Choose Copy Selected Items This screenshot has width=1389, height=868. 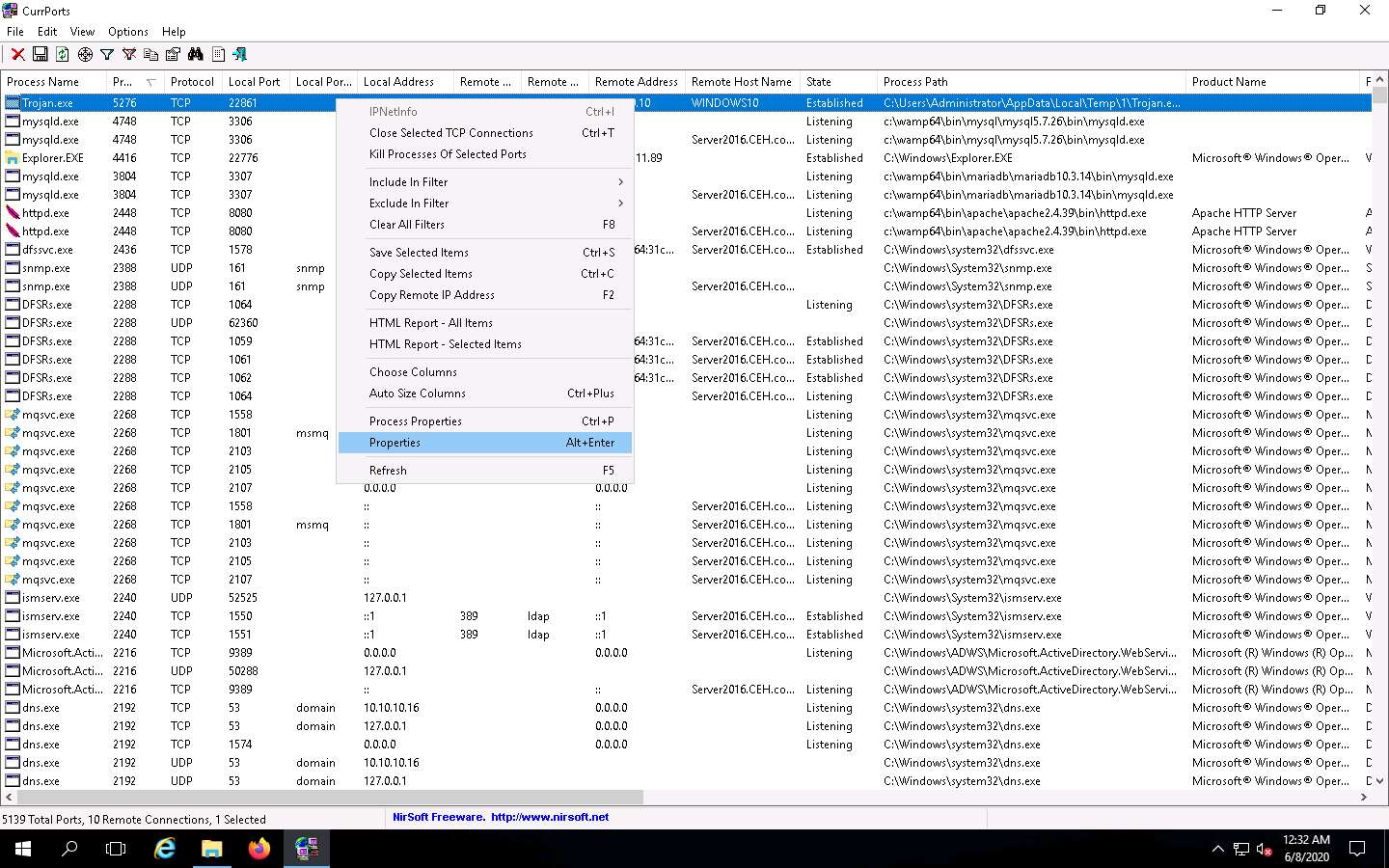[x=484, y=273]
